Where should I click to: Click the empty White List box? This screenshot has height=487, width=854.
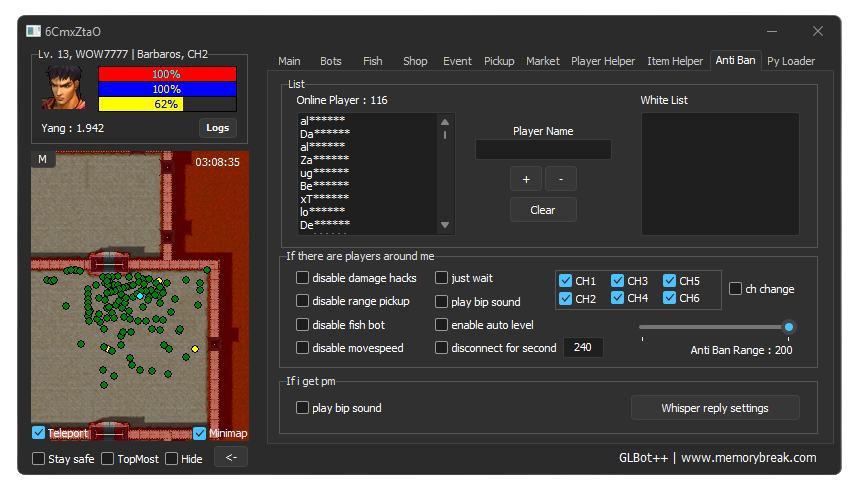click(720, 174)
